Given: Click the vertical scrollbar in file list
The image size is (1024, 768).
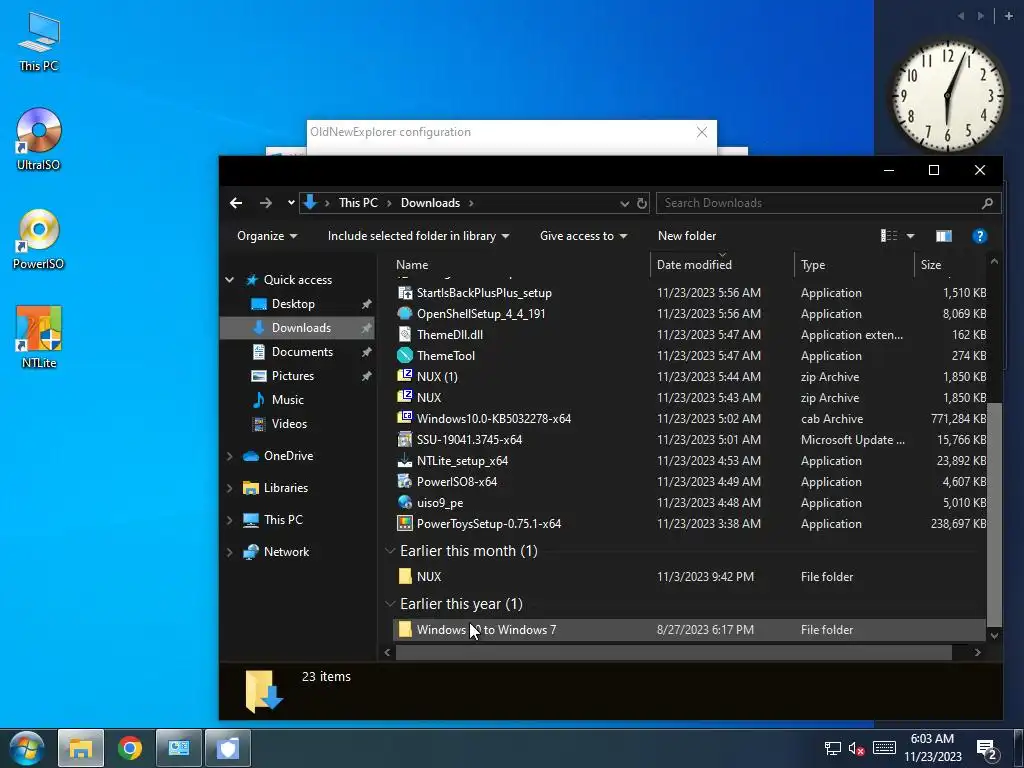Looking at the screenshot, I should (x=994, y=514).
